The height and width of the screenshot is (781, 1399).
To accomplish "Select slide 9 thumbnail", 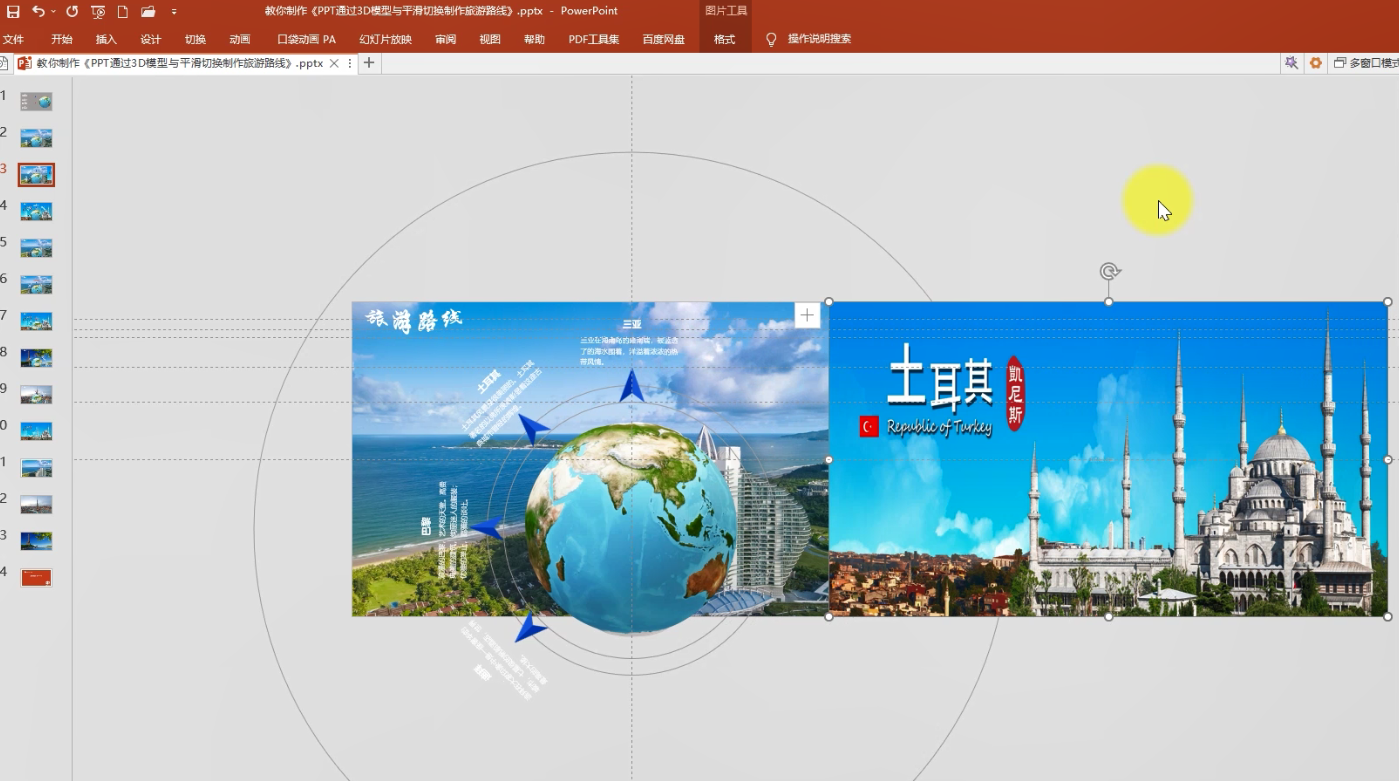I will tap(36, 394).
